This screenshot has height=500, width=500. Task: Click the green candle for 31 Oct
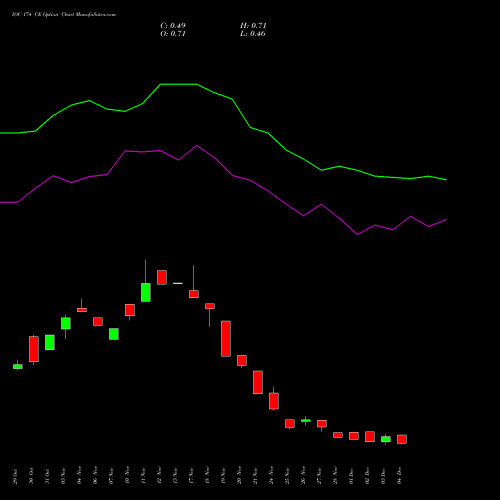coord(50,342)
